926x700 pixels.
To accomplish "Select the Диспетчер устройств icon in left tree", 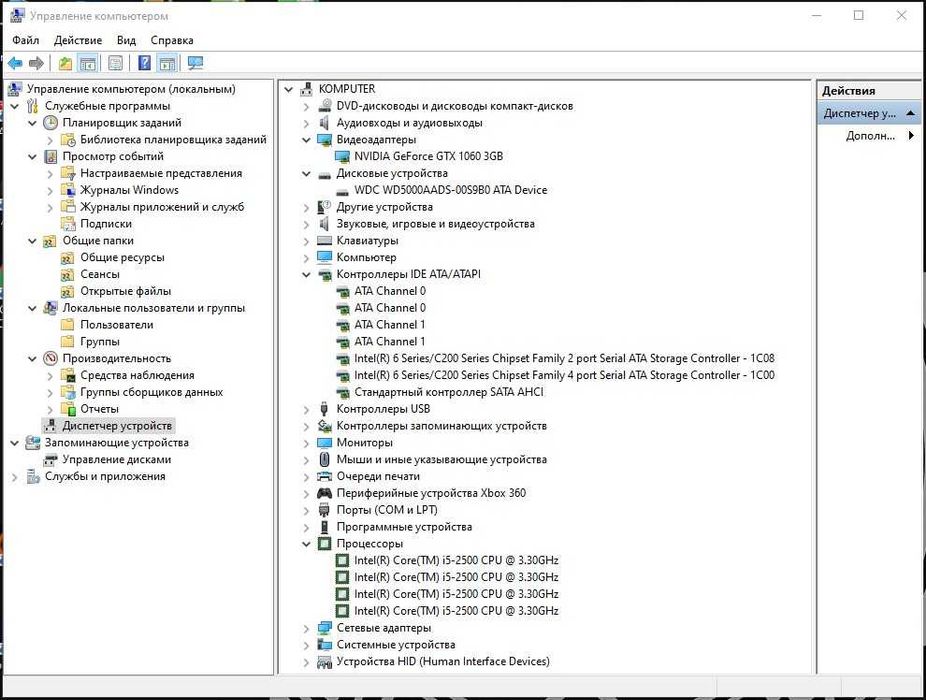I will [x=51, y=426].
